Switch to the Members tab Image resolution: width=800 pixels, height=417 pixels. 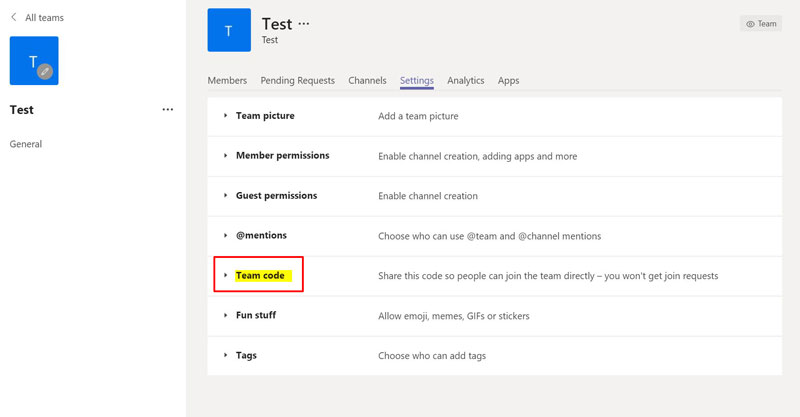tap(227, 81)
